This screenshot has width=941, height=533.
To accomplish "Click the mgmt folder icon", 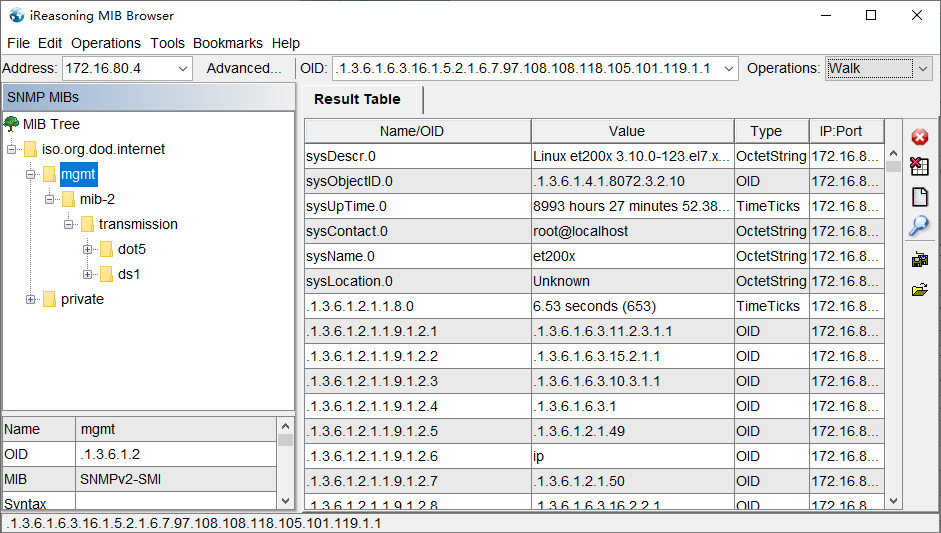I will click(x=50, y=174).
